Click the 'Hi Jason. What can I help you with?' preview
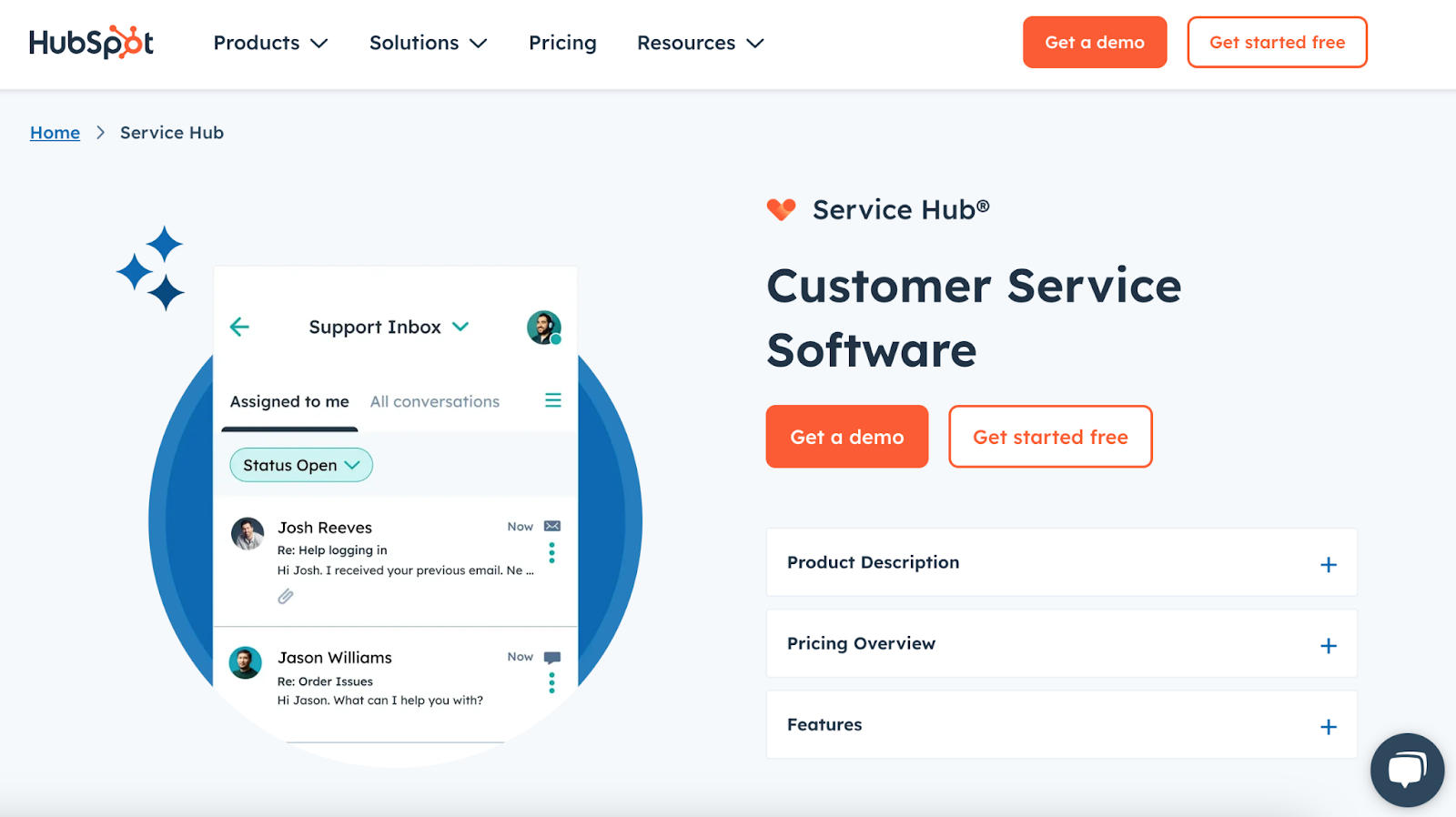1456x817 pixels. click(380, 701)
